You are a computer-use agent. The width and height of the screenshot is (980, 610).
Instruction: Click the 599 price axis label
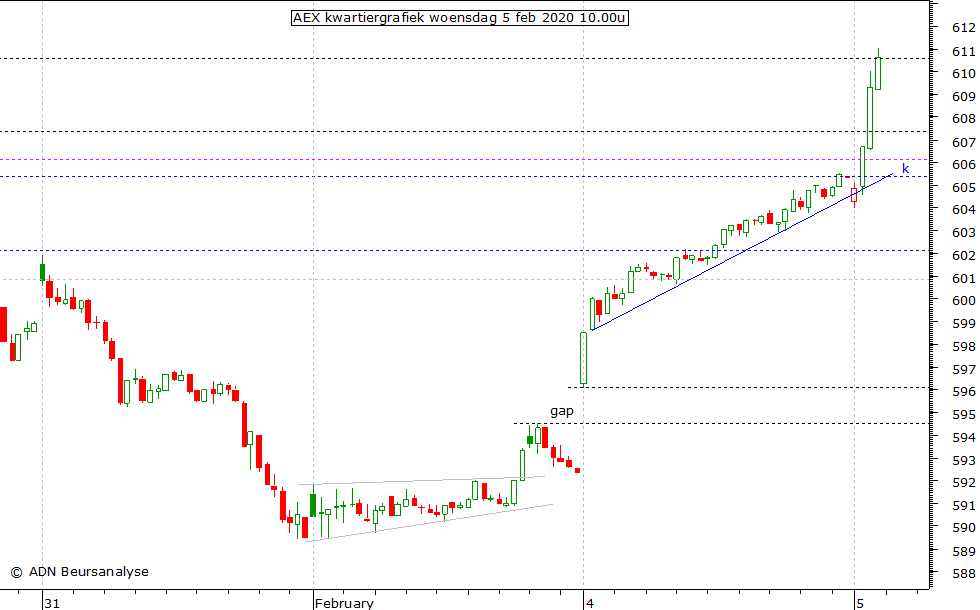[963, 323]
